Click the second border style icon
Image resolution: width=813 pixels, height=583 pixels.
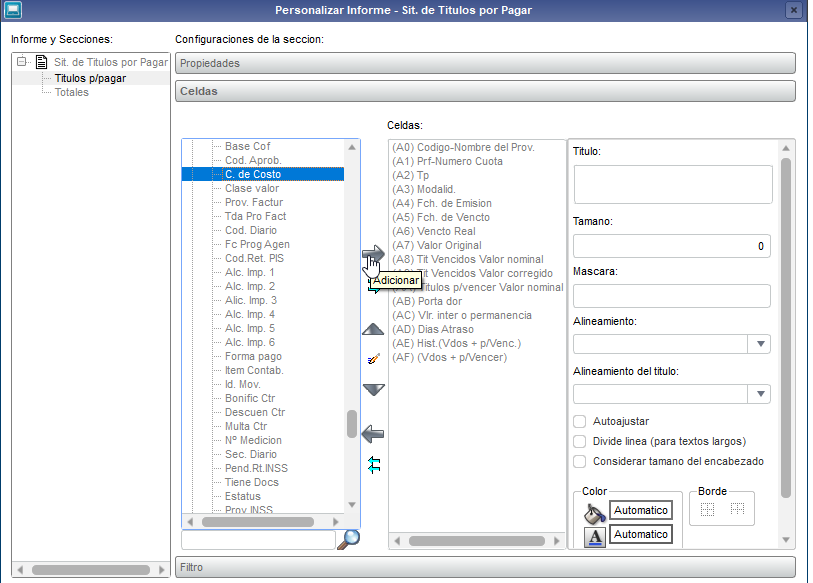coord(737,509)
